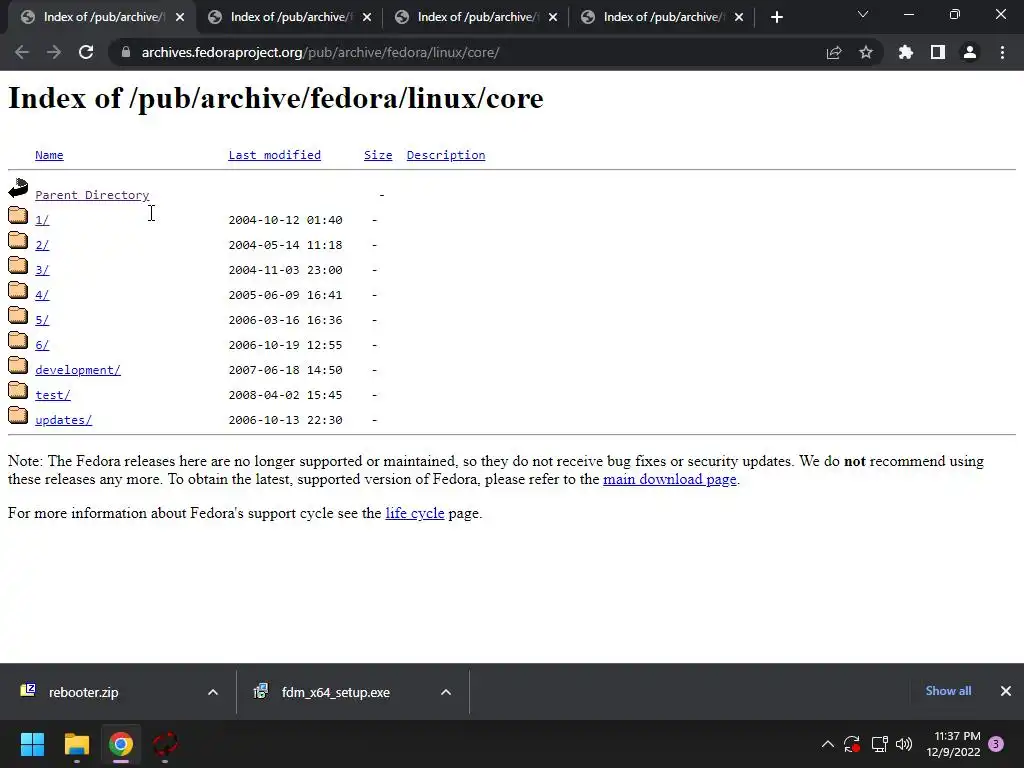Switch to the second browser tab
The image size is (1024, 768).
click(289, 17)
